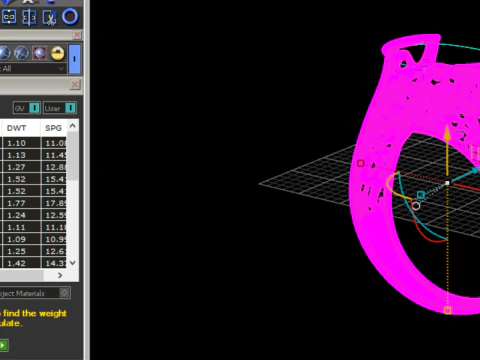Select the scissors trim tool icon
Screen dimensions: 480x360
click(49, 17)
